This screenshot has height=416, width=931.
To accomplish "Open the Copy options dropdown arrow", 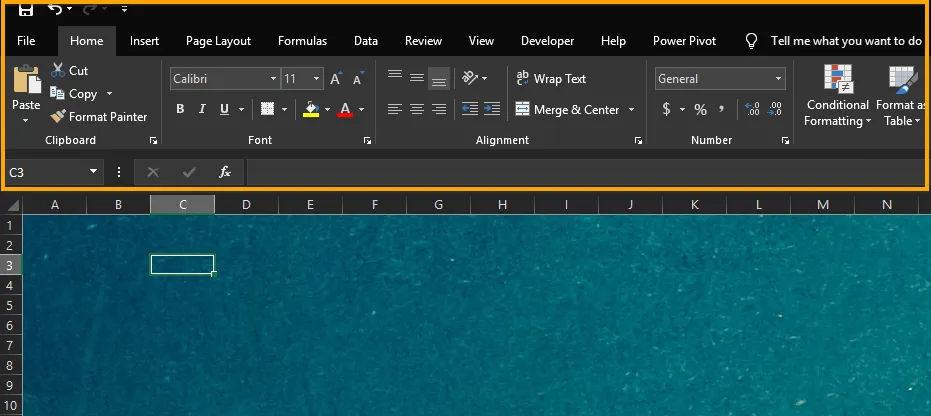I will coord(109,94).
